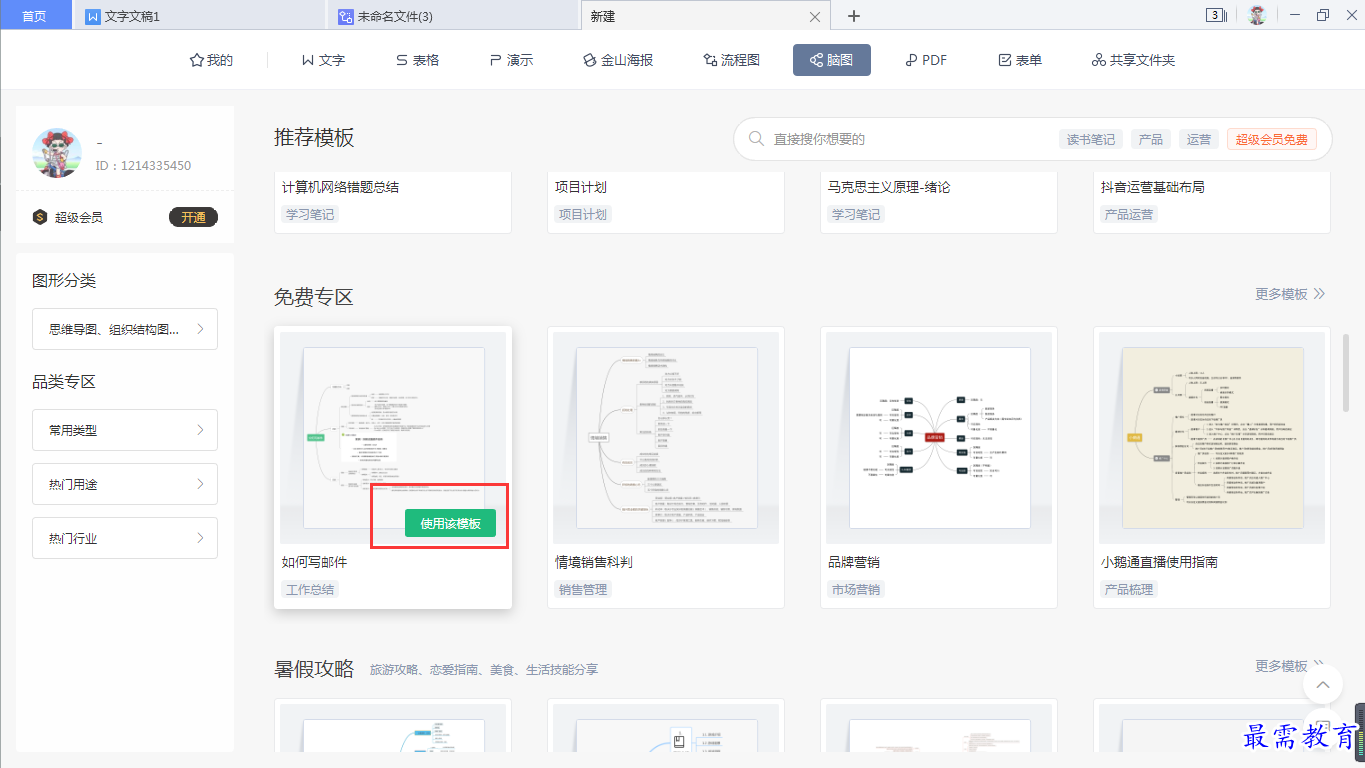Open the 我的 star tab
The width and height of the screenshot is (1365, 768).
coord(211,60)
